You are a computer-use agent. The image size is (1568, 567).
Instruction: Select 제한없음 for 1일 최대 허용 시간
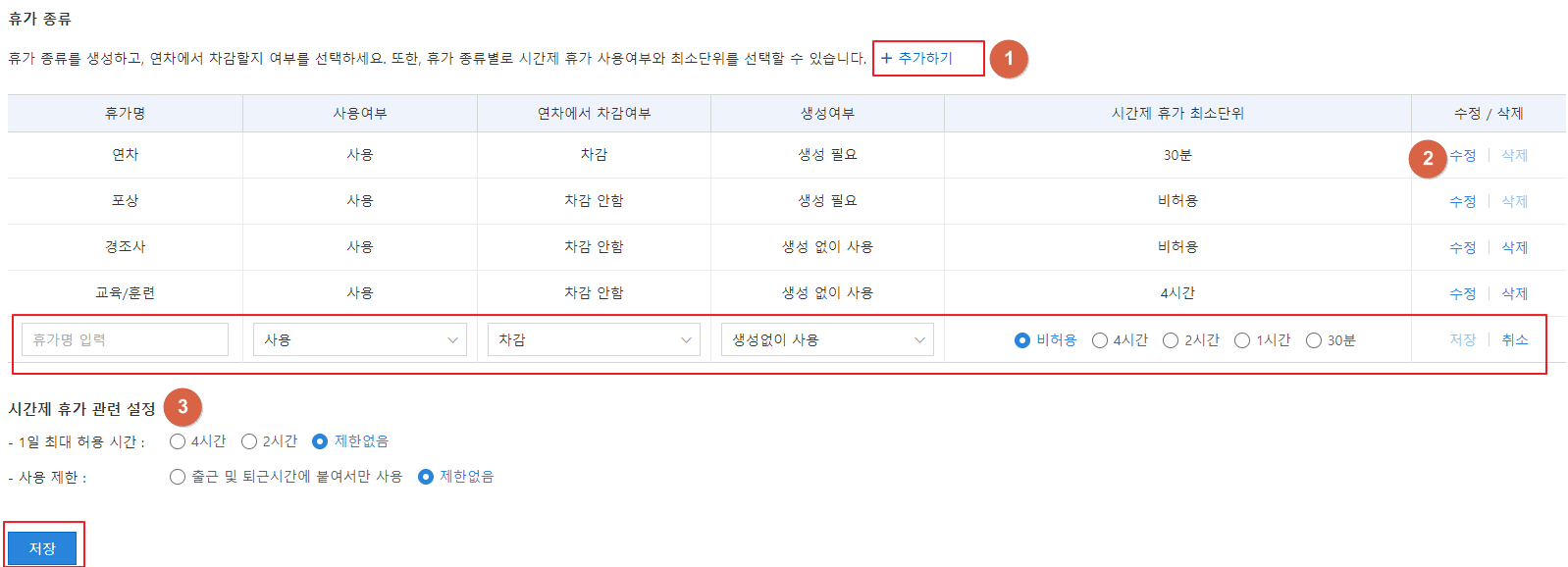(x=320, y=441)
